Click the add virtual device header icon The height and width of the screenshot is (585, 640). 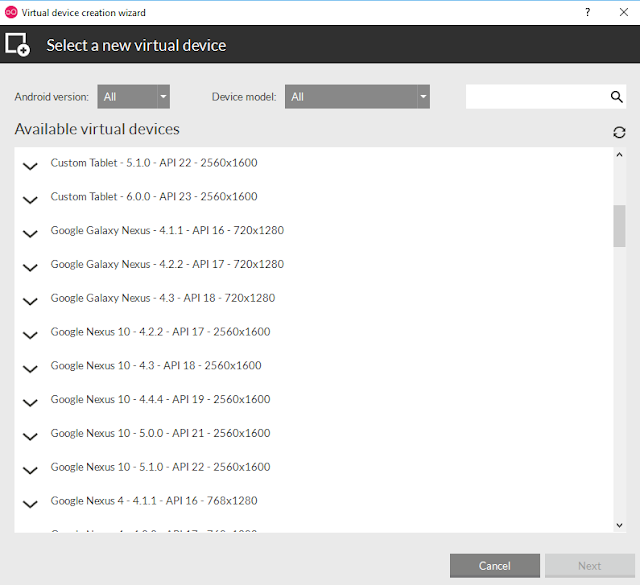17,44
